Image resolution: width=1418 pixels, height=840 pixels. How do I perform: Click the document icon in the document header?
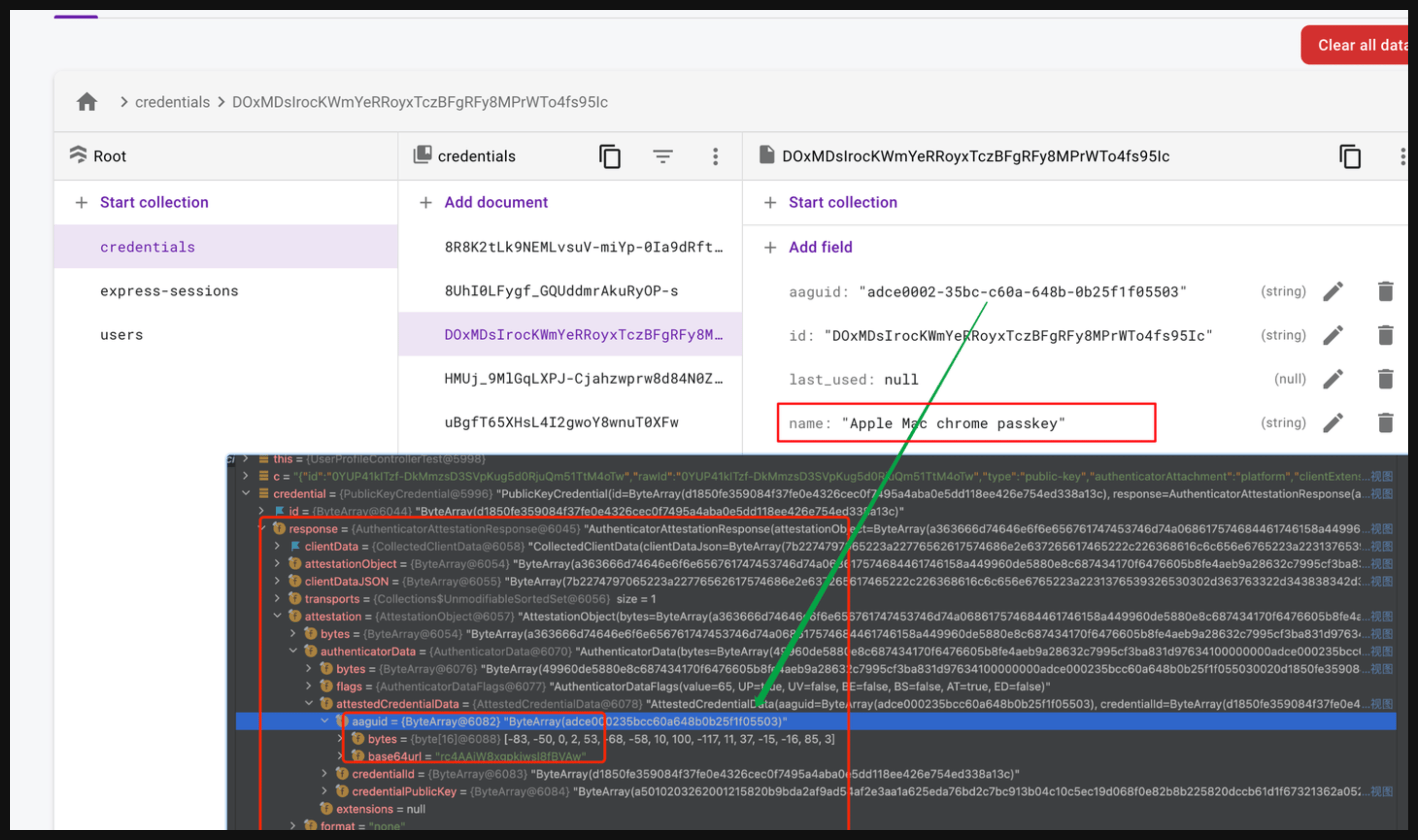[766, 155]
